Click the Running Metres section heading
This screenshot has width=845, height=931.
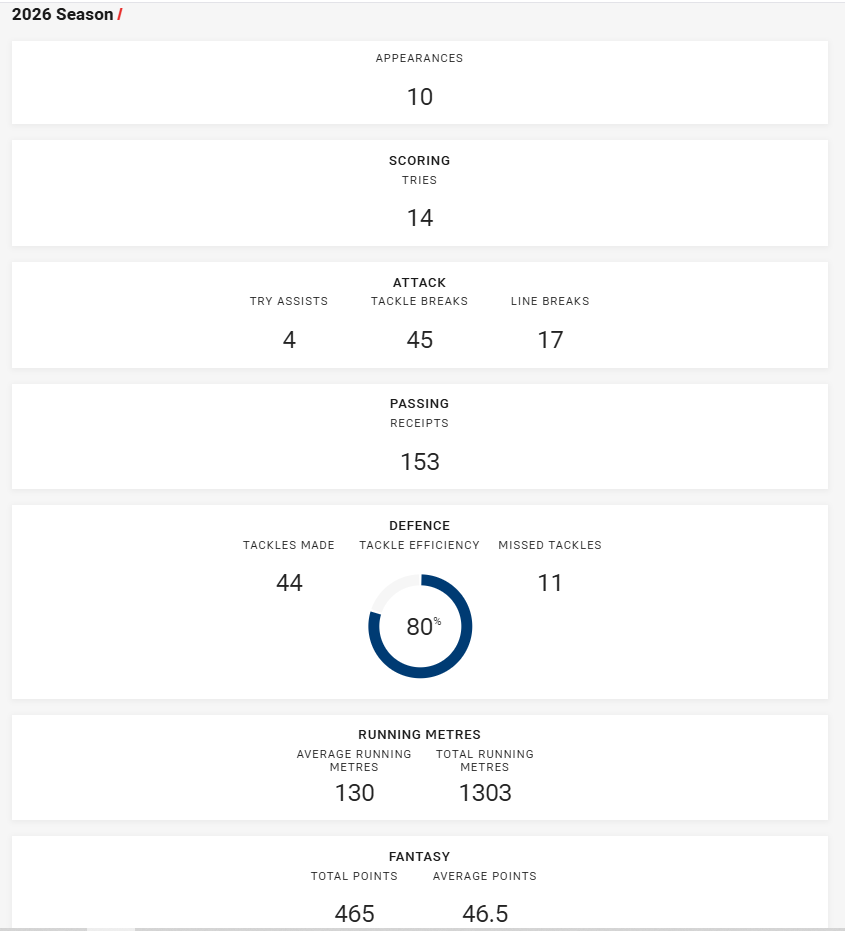[x=419, y=734]
